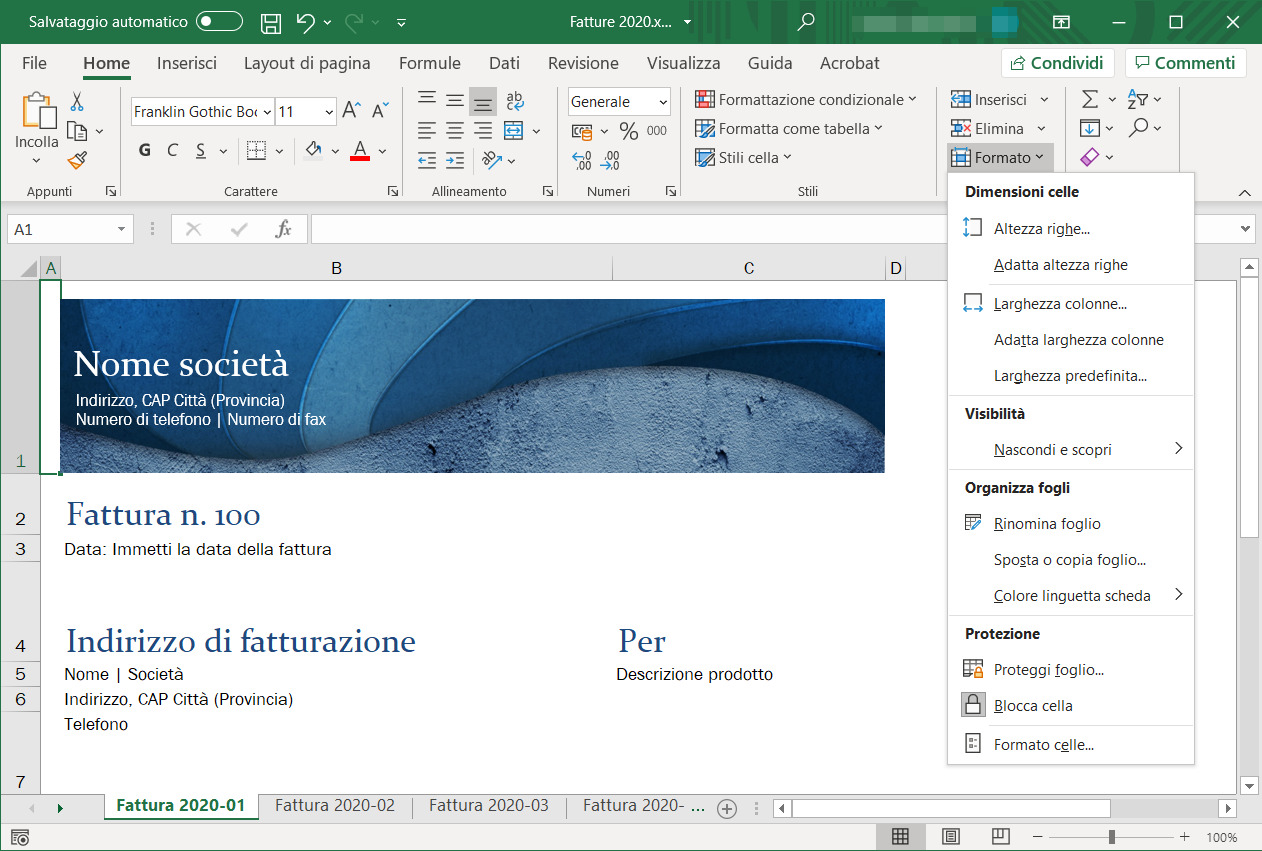Click the Save floppy disk icon
Screen dimensions: 1262x851
pyautogui.click(x=270, y=22)
